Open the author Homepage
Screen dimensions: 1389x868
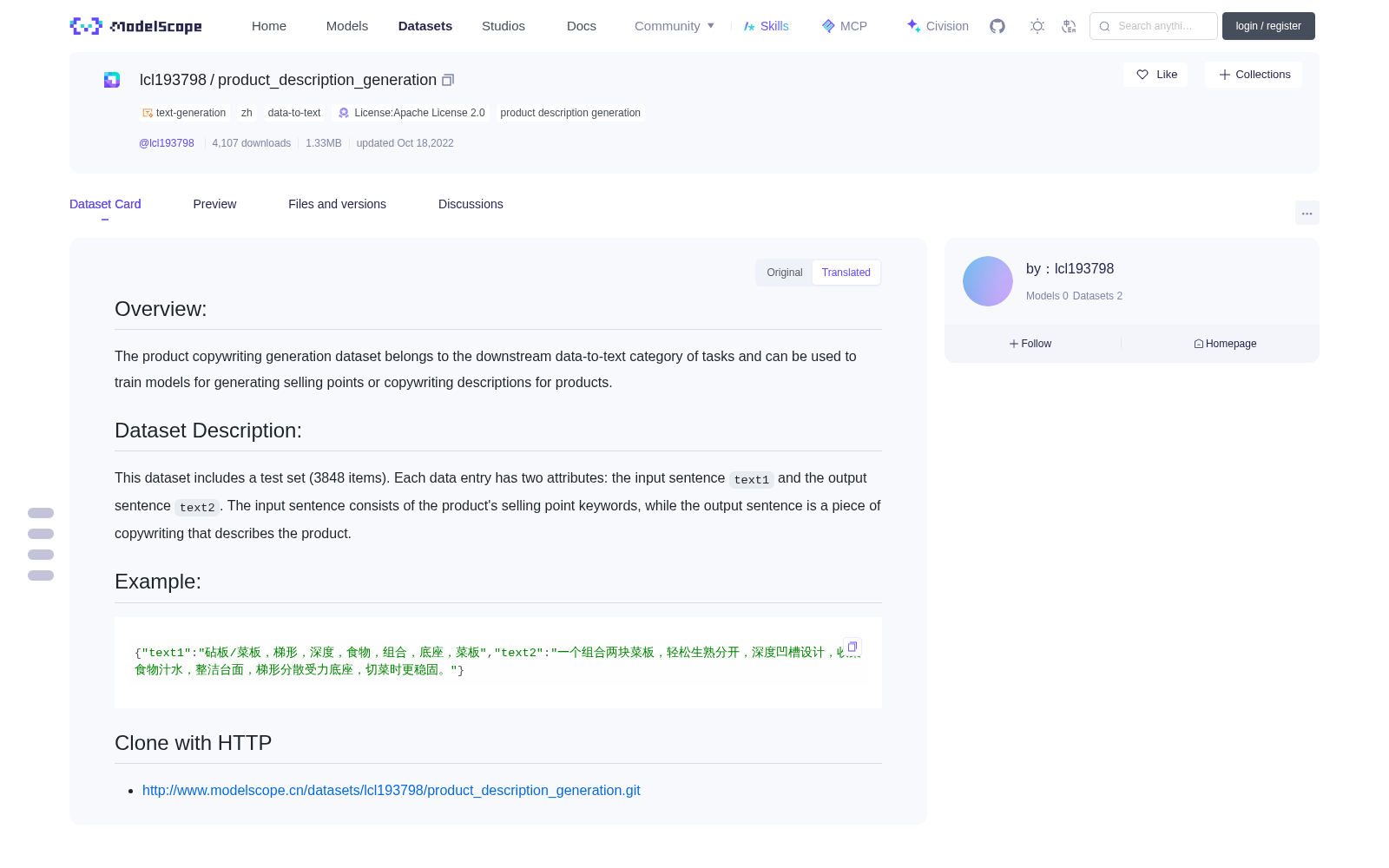pos(1225,344)
